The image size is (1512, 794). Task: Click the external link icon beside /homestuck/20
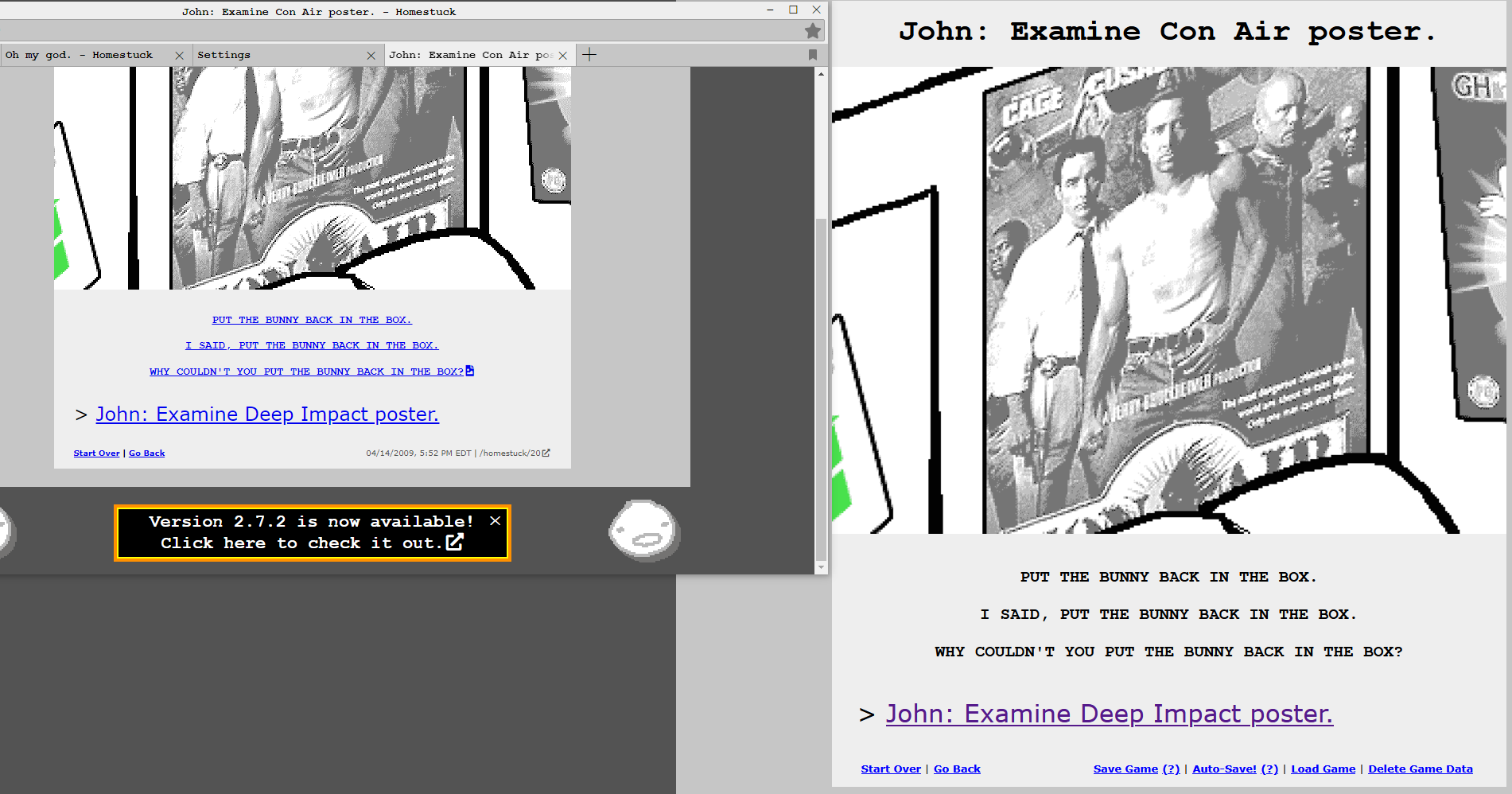click(x=546, y=453)
